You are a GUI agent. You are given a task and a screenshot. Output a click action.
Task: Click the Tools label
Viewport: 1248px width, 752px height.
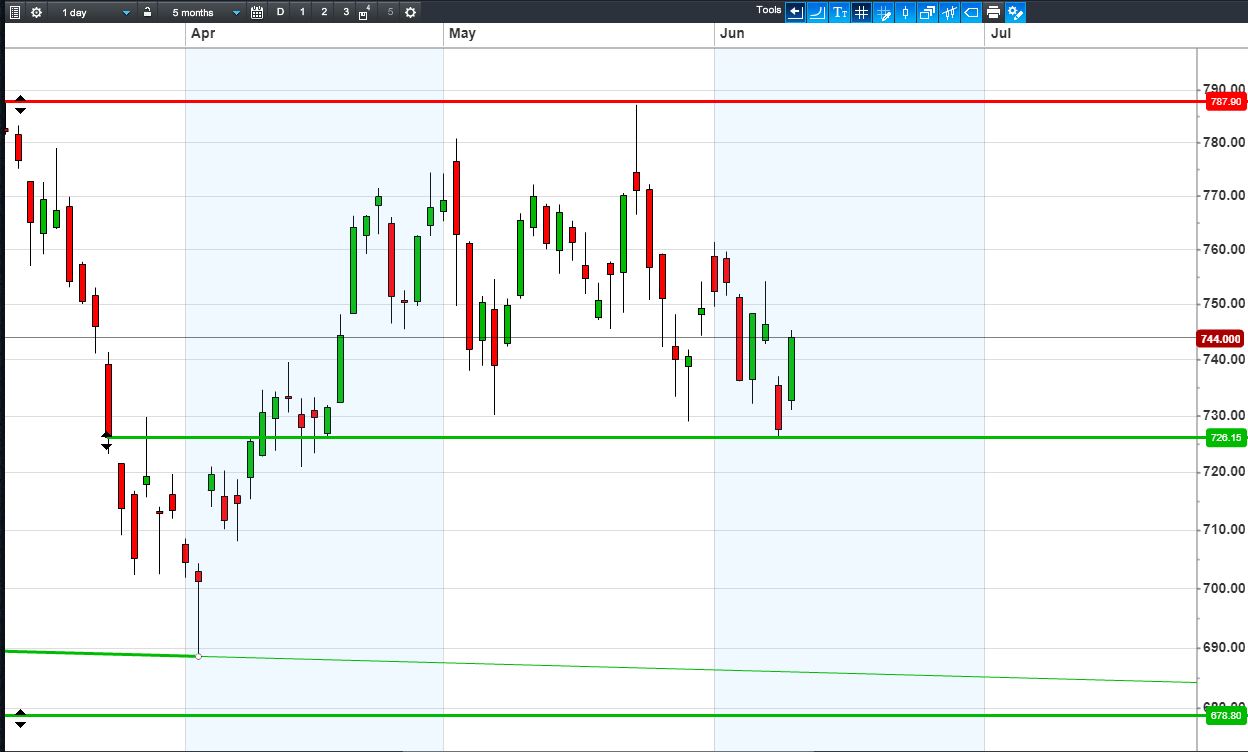point(769,10)
